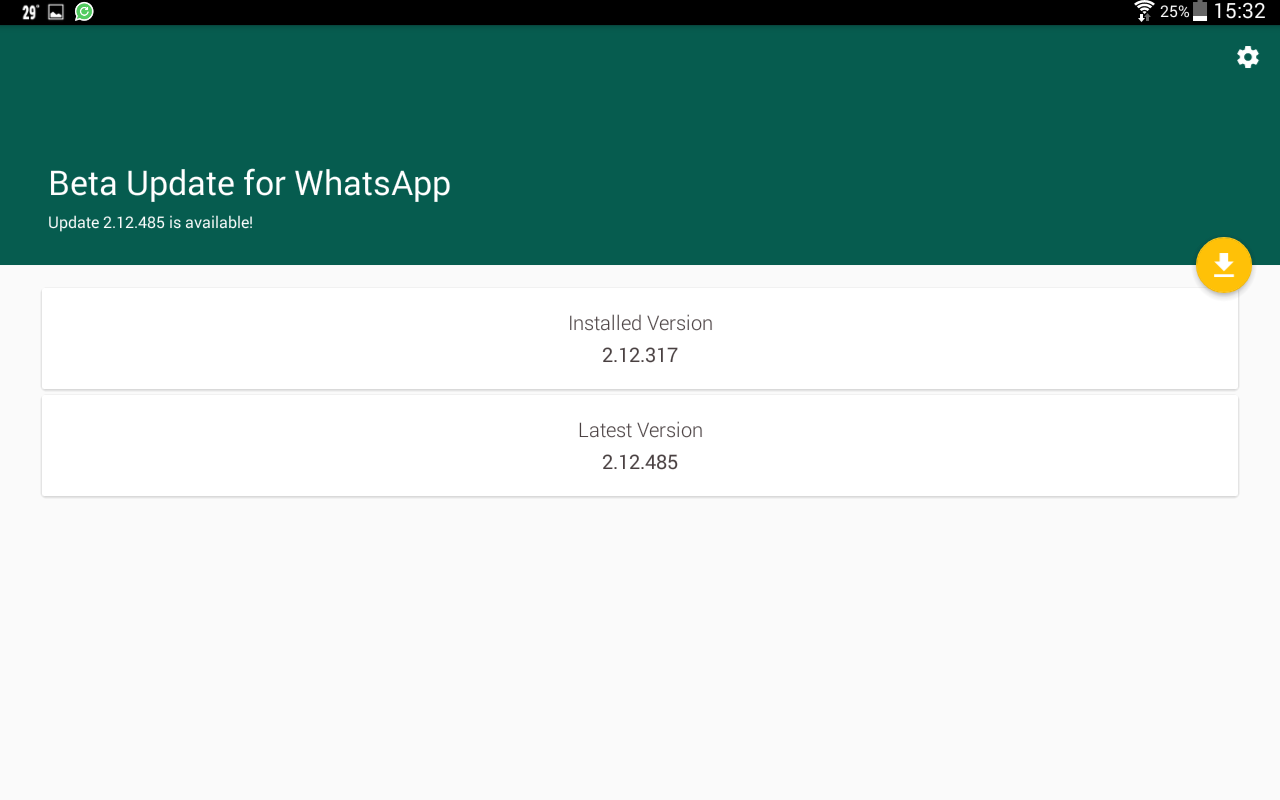Tap the black status bar strip
This screenshot has height=800, width=1280.
640,12
